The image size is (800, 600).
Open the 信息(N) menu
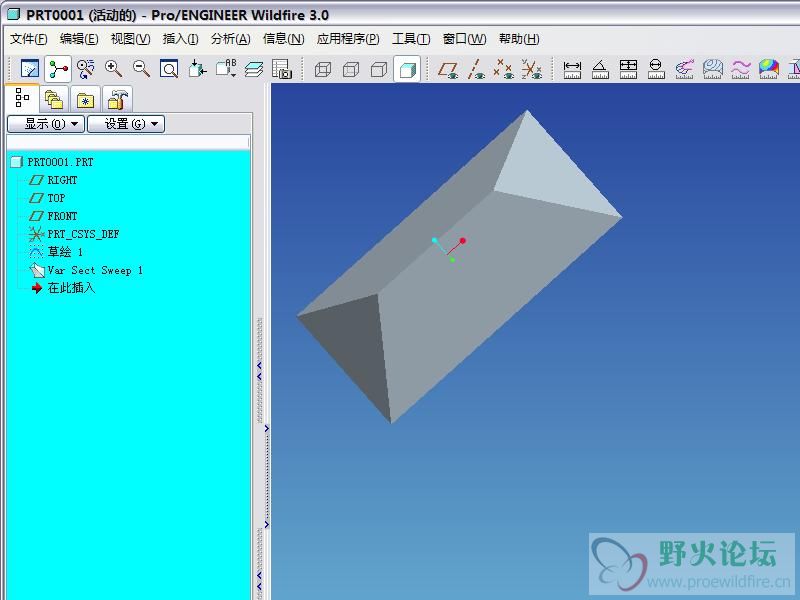[x=284, y=39]
